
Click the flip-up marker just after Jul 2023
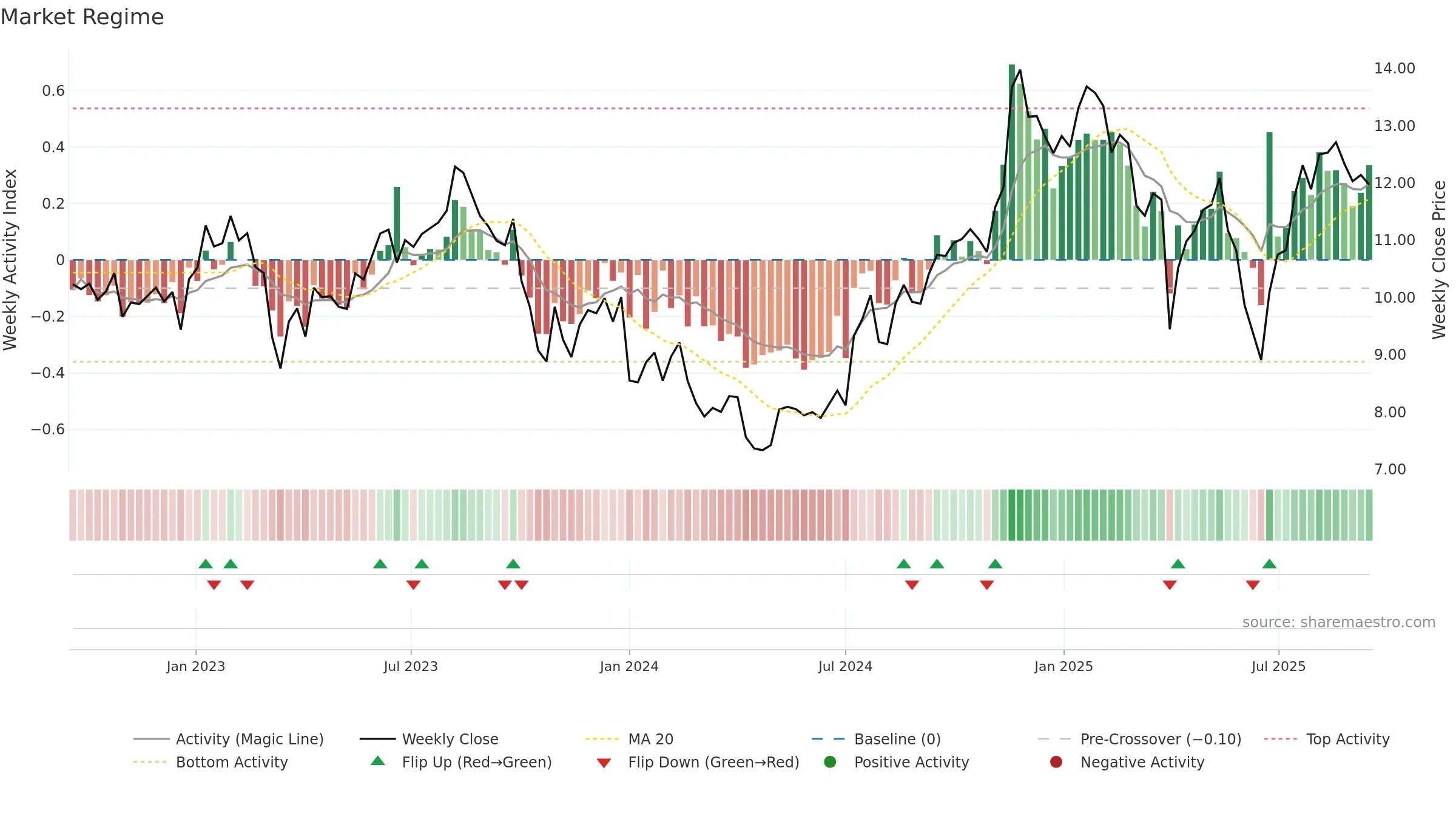[422, 564]
